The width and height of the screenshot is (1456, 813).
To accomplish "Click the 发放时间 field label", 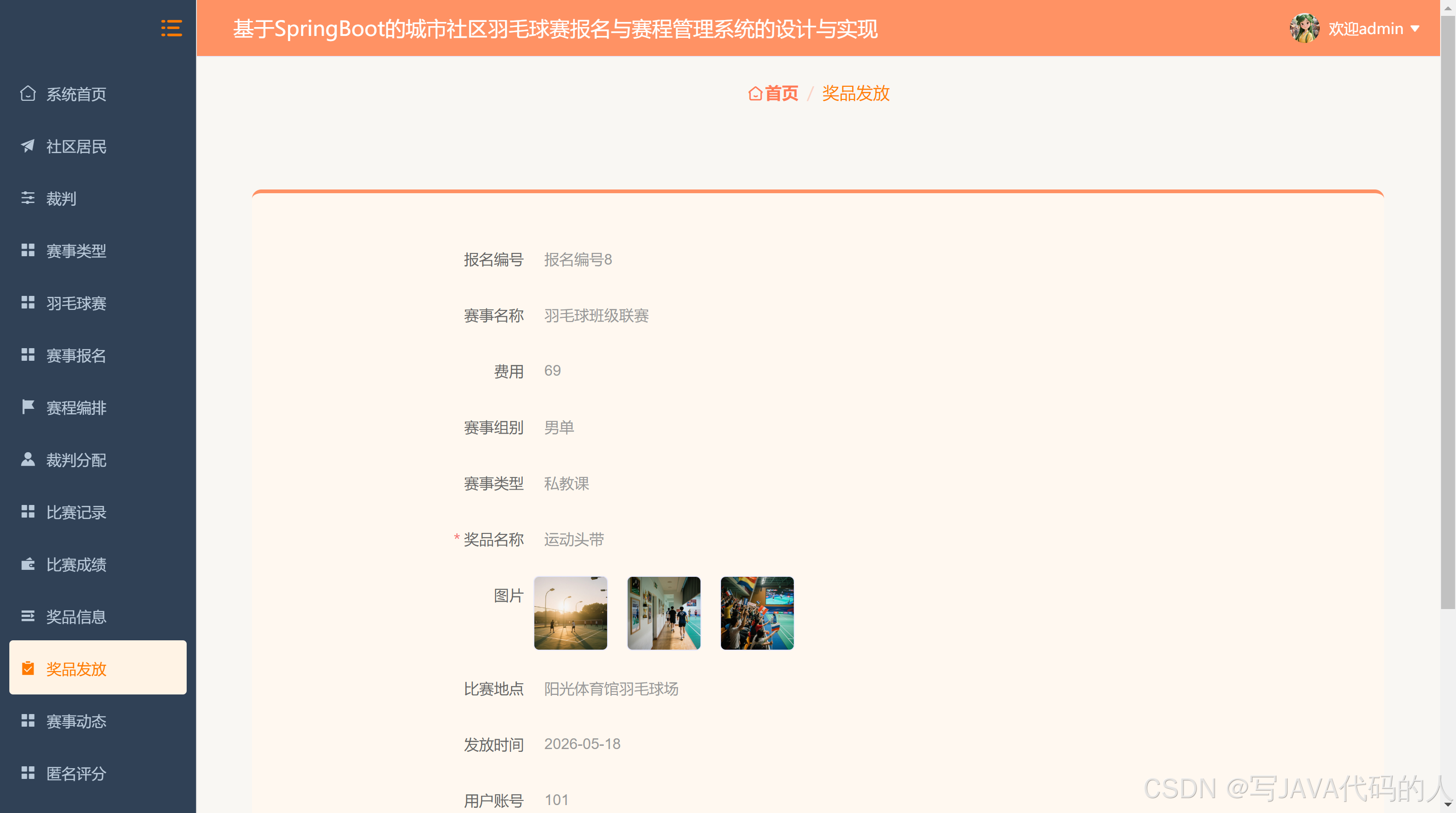I will click(x=493, y=744).
